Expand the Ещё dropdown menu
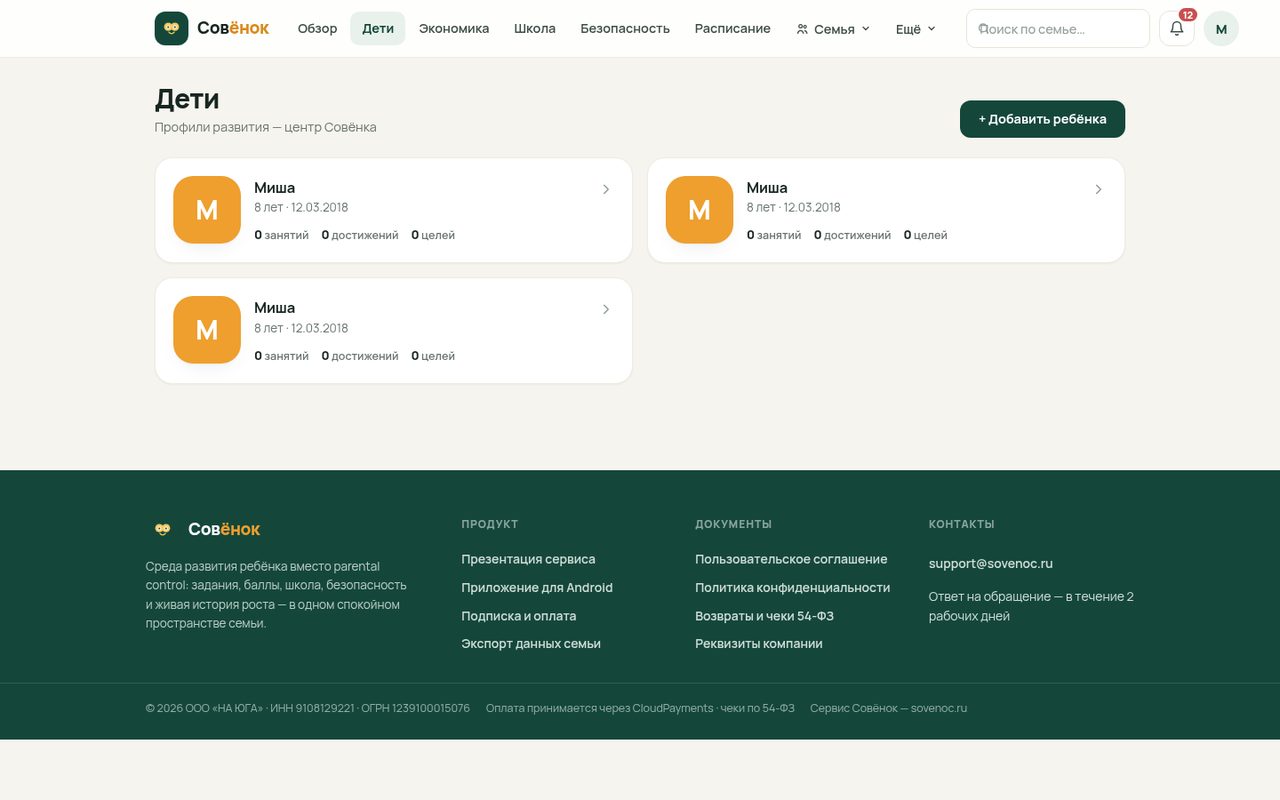The width and height of the screenshot is (1280, 800). [915, 29]
